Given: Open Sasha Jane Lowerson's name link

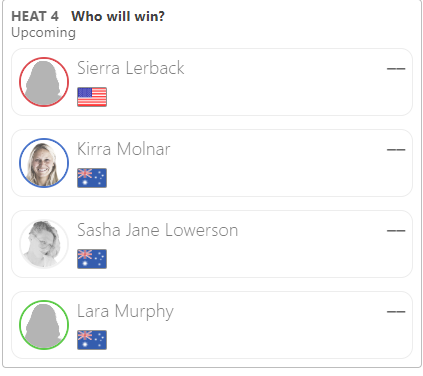Looking at the screenshot, I should click(x=158, y=230).
